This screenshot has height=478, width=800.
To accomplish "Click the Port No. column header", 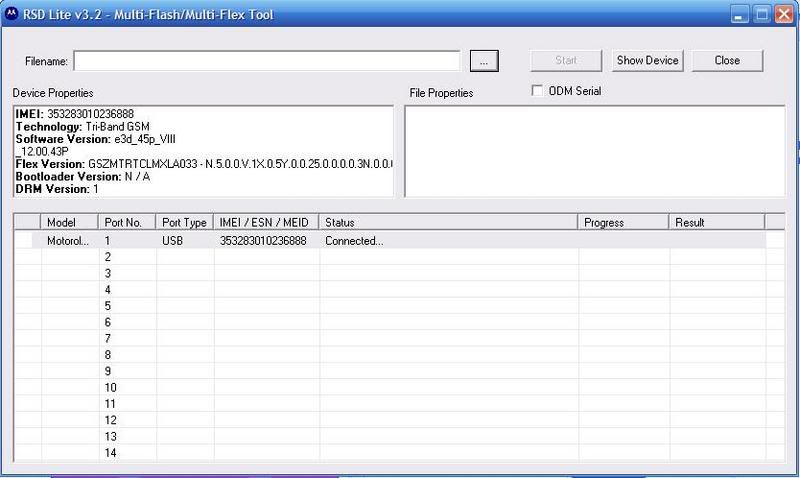I will (x=127, y=222).
